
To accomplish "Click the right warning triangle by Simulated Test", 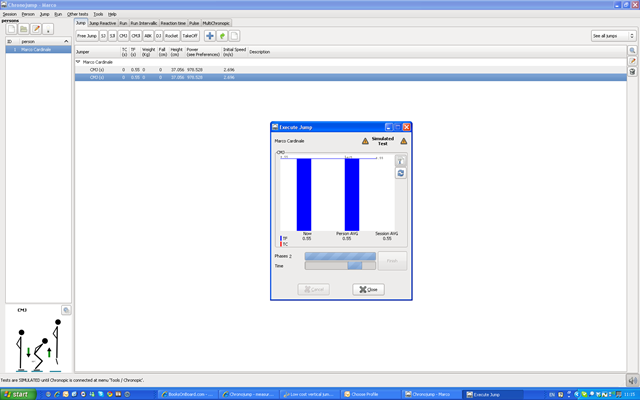I will [404, 141].
